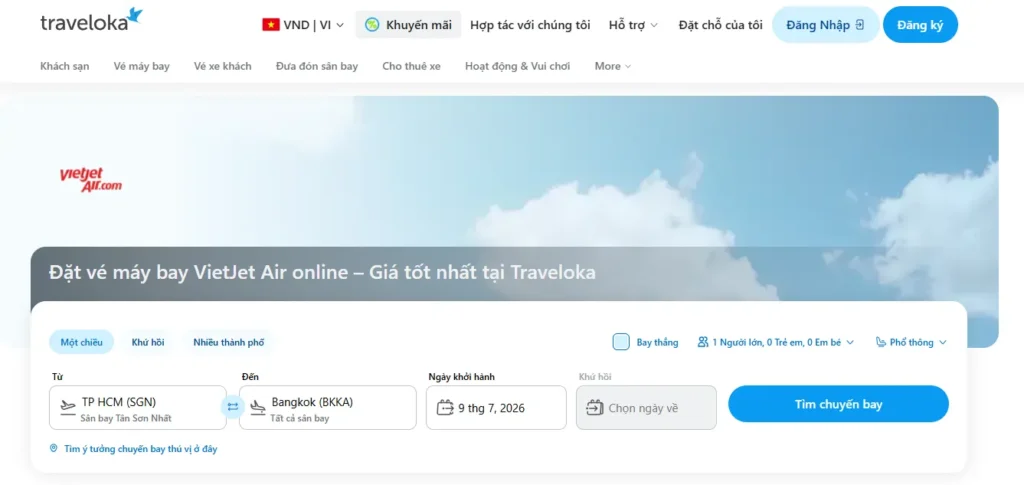
Task: Select Nhiều thành phố trip type
Action: (x=229, y=342)
